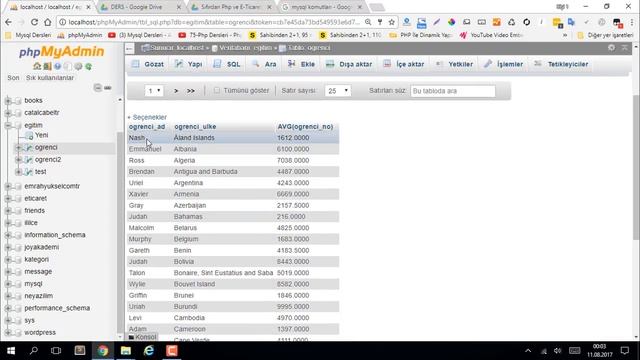Screen dimensions: 640x360
Task: Tick the Tümünü göster checkbox
Action: tap(217, 90)
